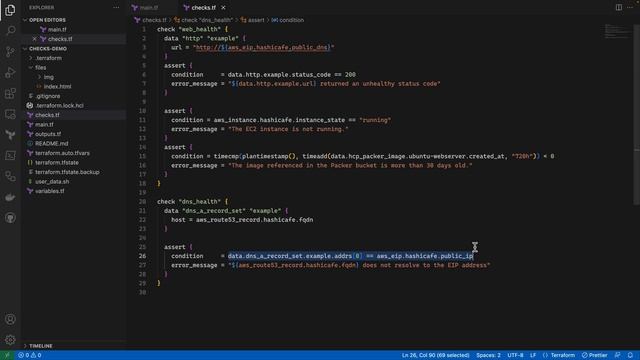The image size is (640, 360).
Task: Open .terraform.lock.hcl file
Action: tap(59, 105)
